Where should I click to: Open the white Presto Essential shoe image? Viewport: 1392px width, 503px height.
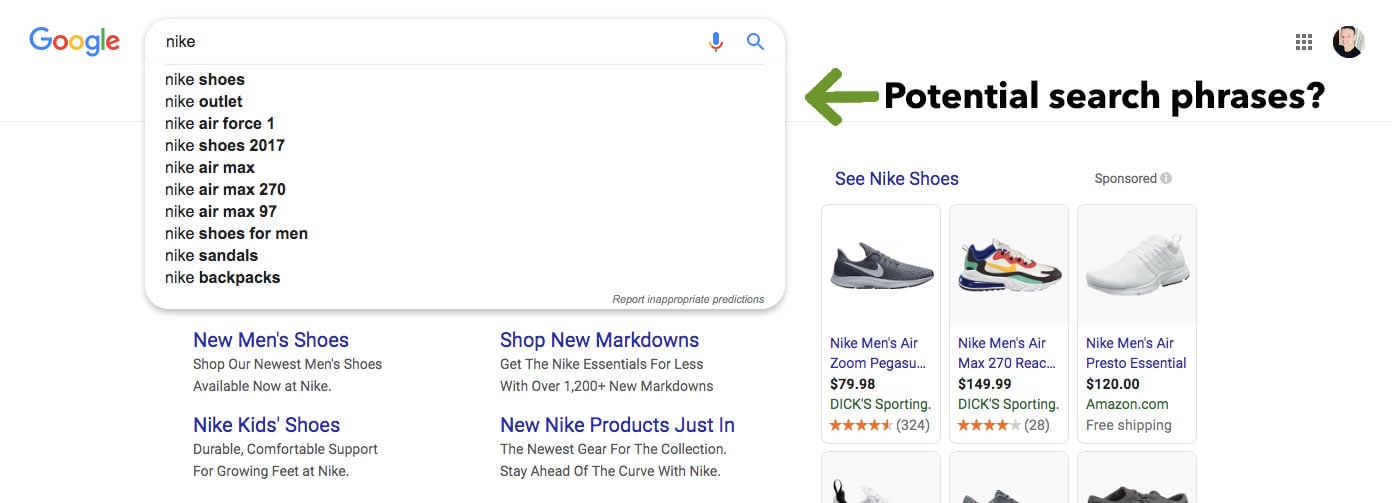pos(1136,265)
